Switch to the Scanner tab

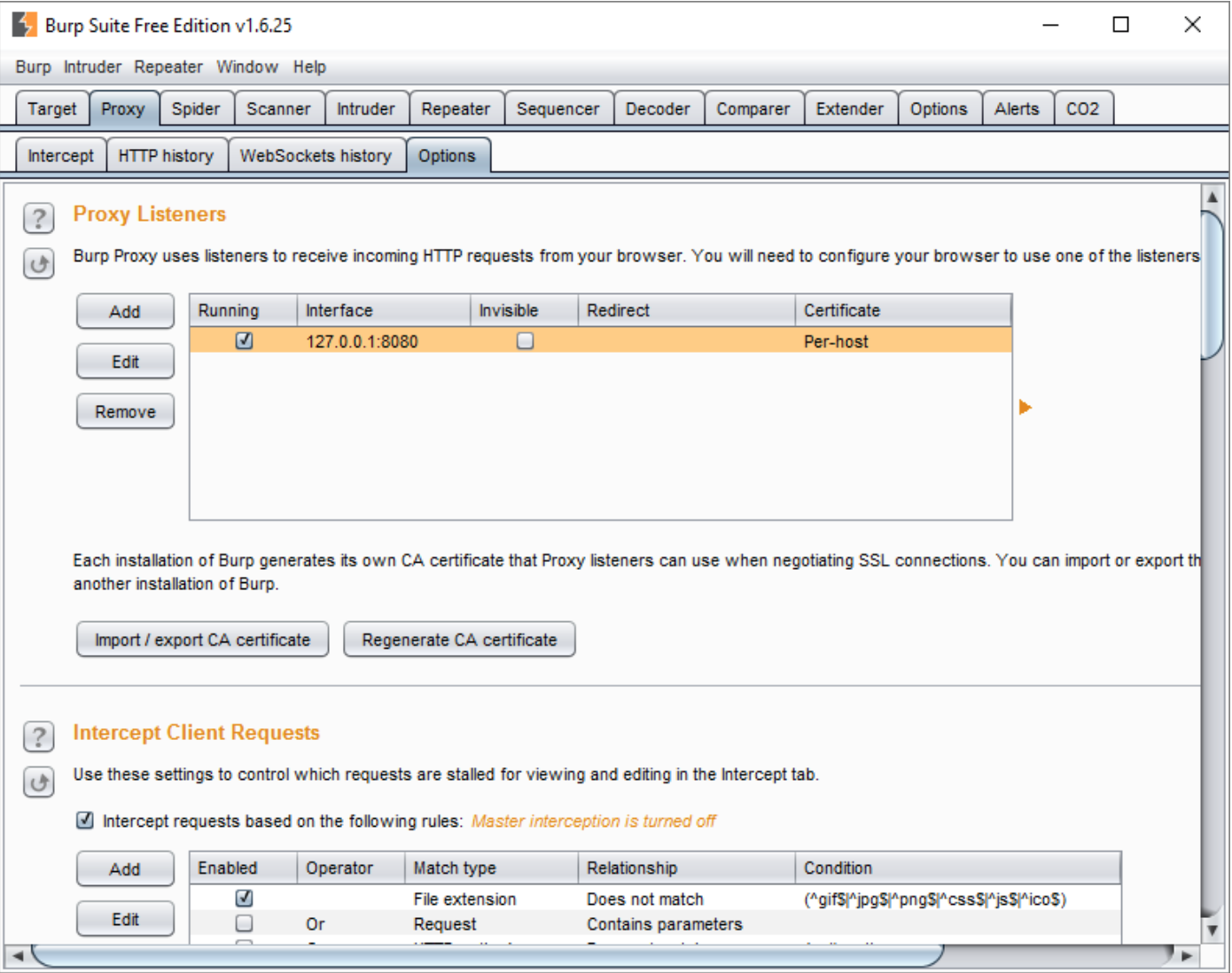(x=278, y=109)
